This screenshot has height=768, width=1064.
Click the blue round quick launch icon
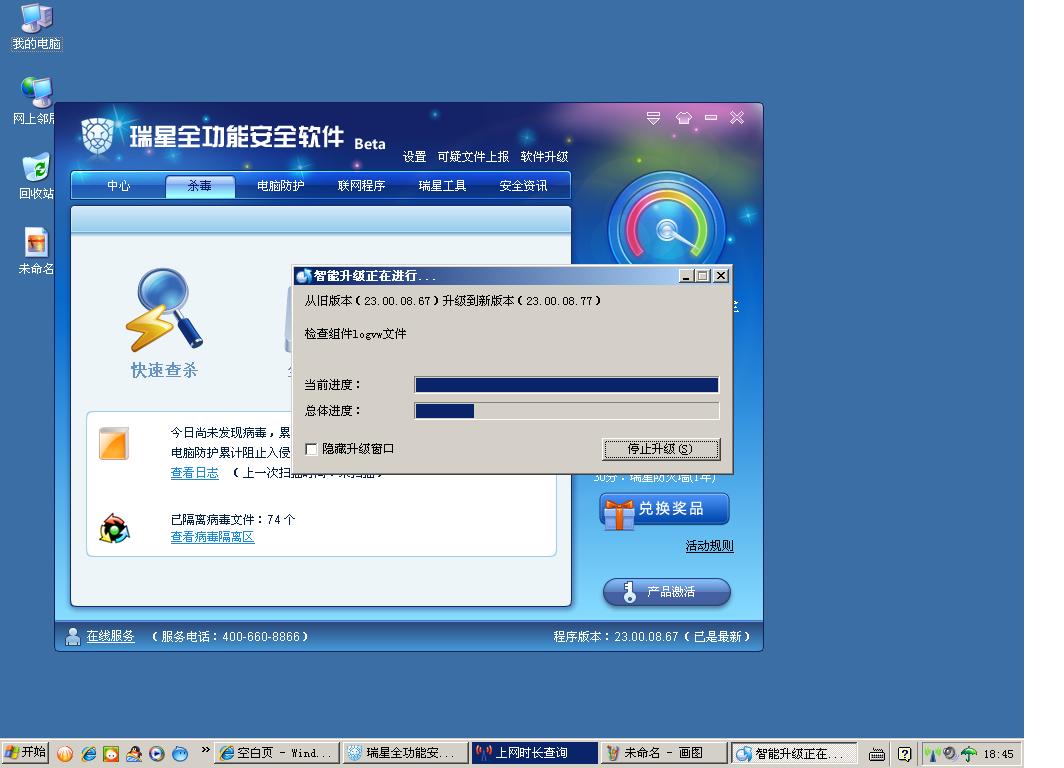point(180,754)
